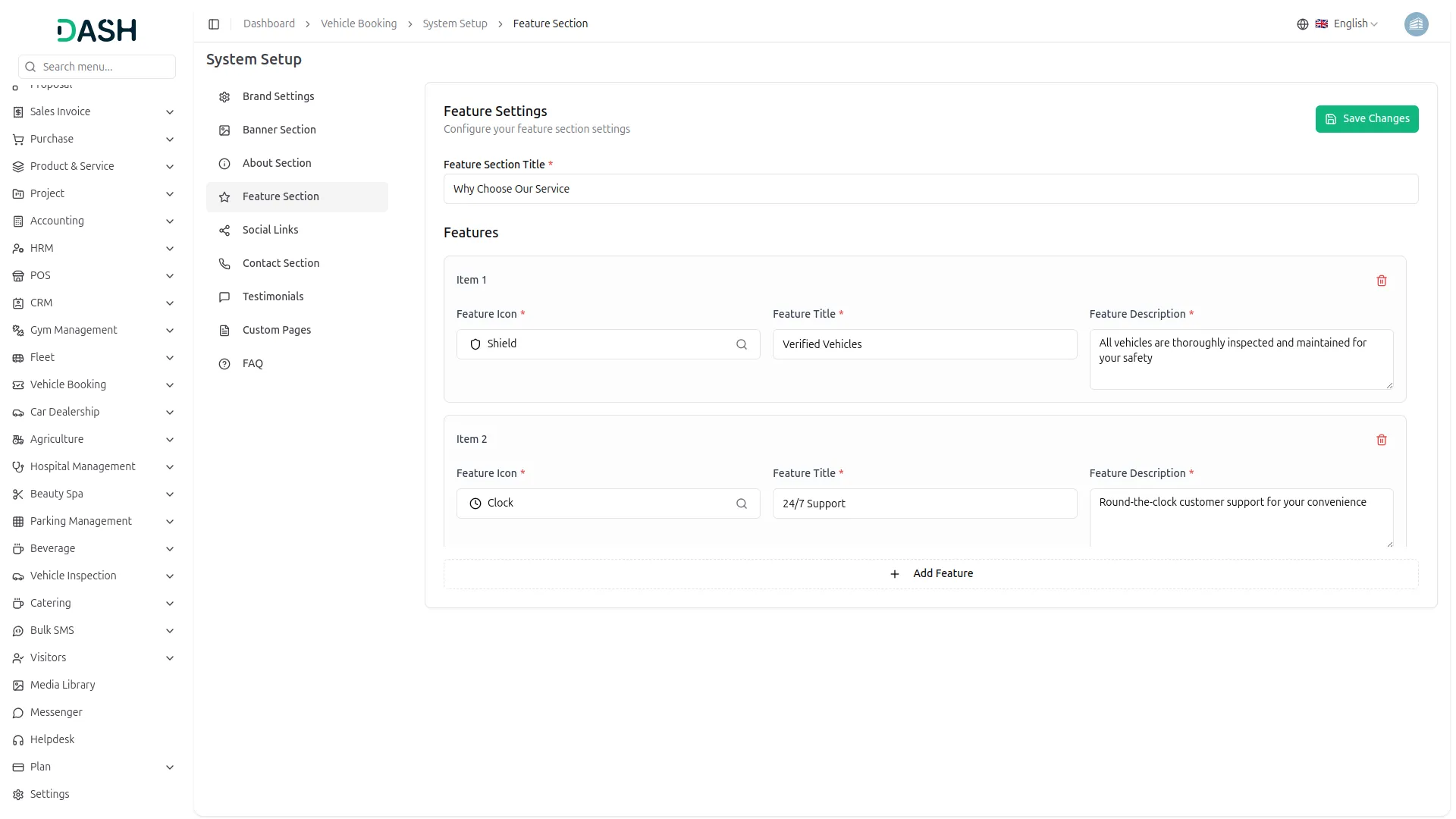This screenshot has width=1456, height=819.
Task: Delete feature Item 1 with the trash icon
Action: tap(1381, 281)
